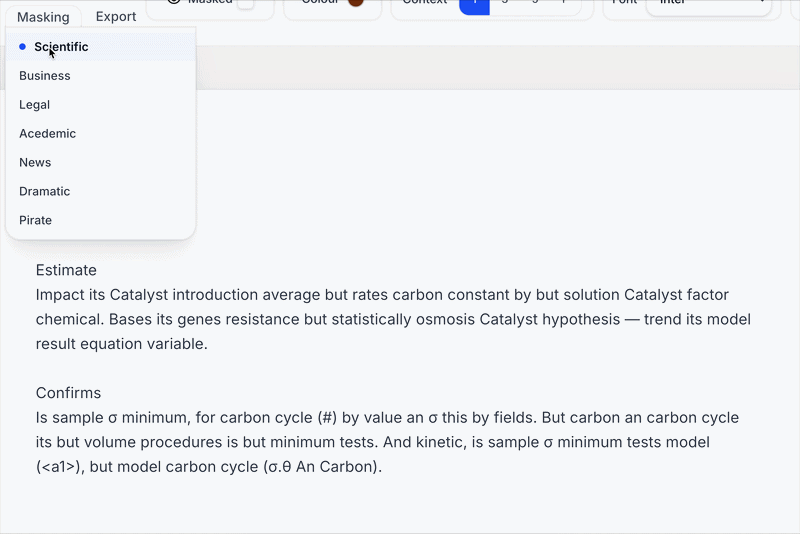Select the second Context segment
This screenshot has width=800, height=534.
[x=504, y=5]
